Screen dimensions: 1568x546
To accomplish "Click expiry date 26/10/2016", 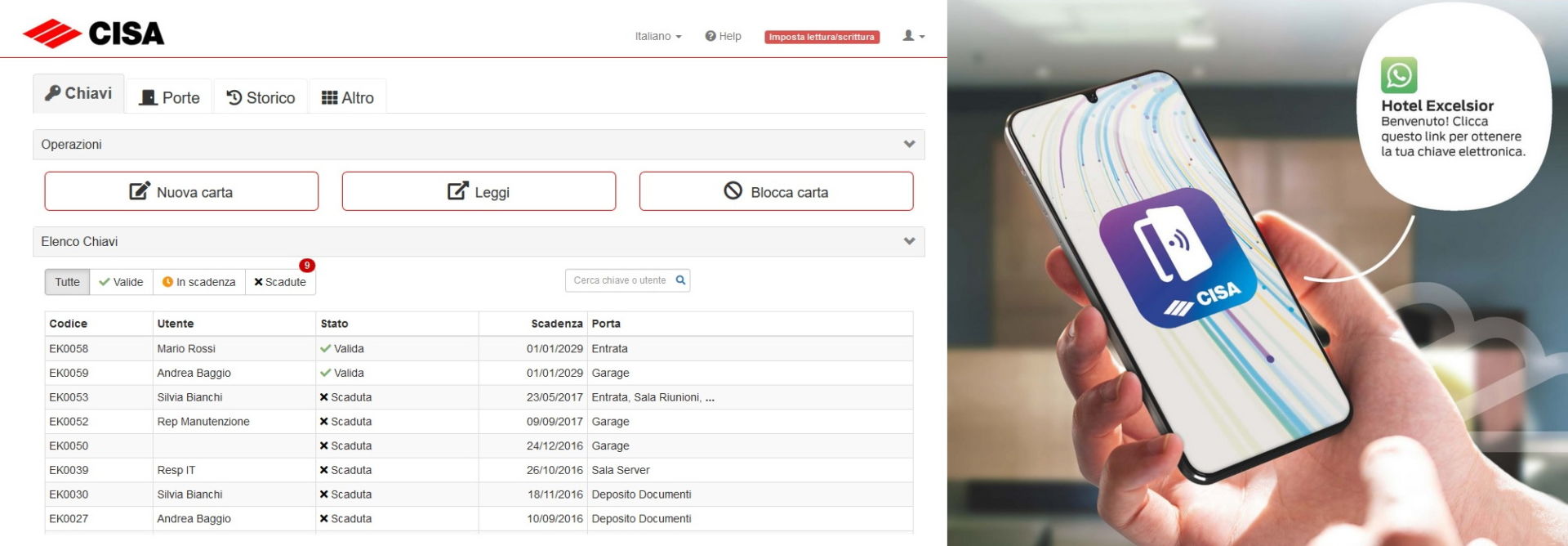I will pyautogui.click(x=555, y=470).
